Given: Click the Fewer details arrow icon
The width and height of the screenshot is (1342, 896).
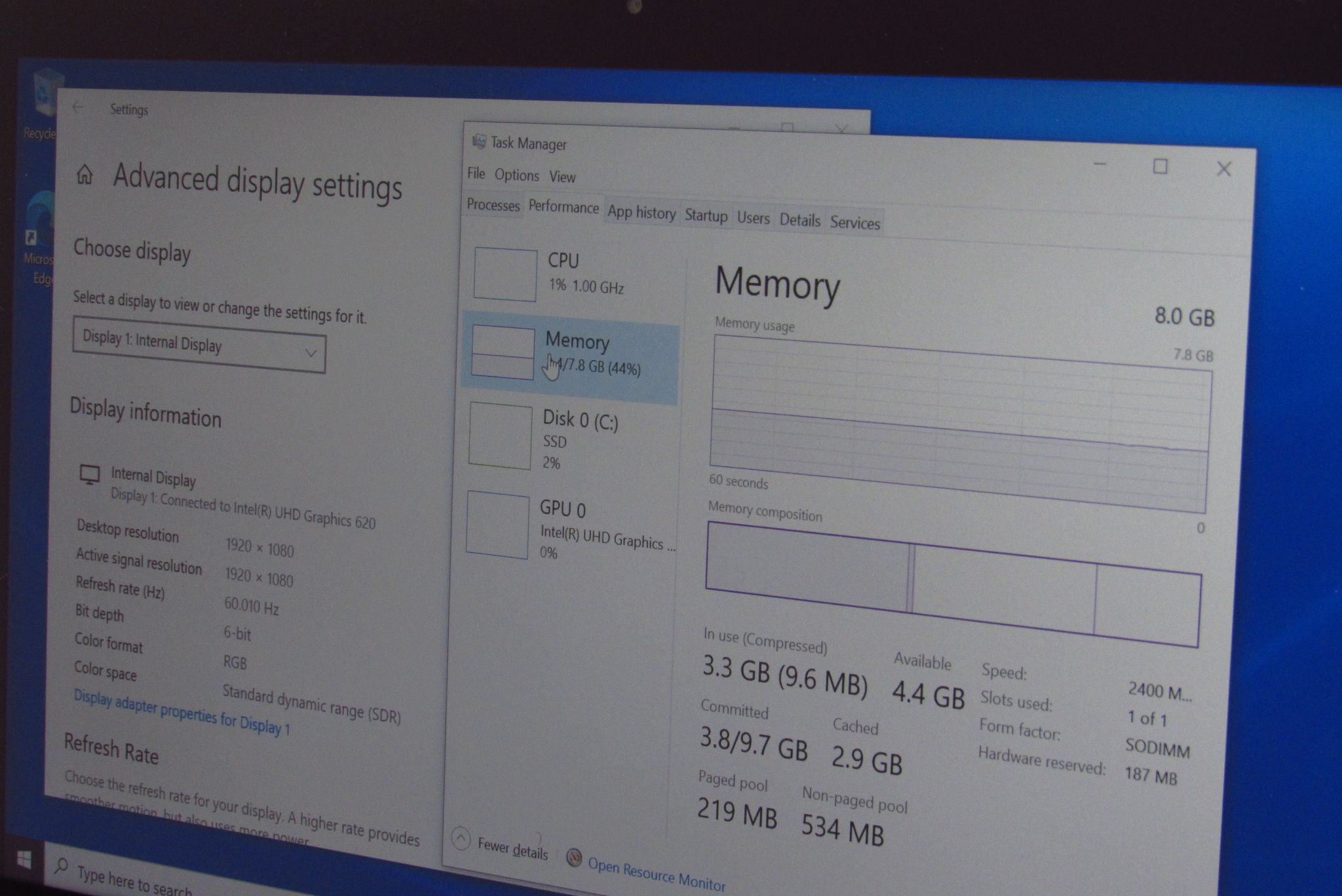Looking at the screenshot, I should (461, 839).
